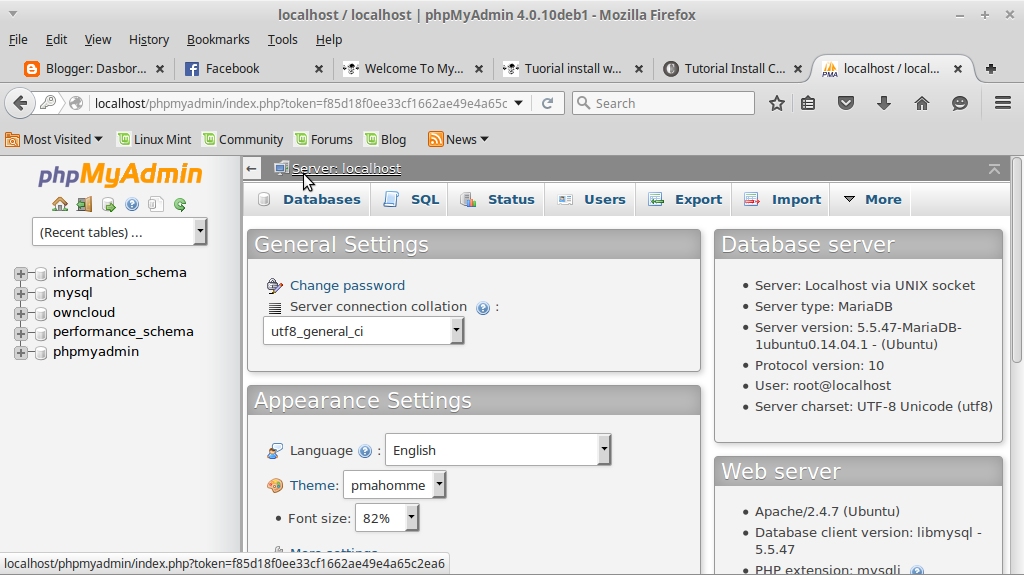Screen dimensions: 1024x575
Task: Click collapse top menu icon
Action: [x=994, y=169]
